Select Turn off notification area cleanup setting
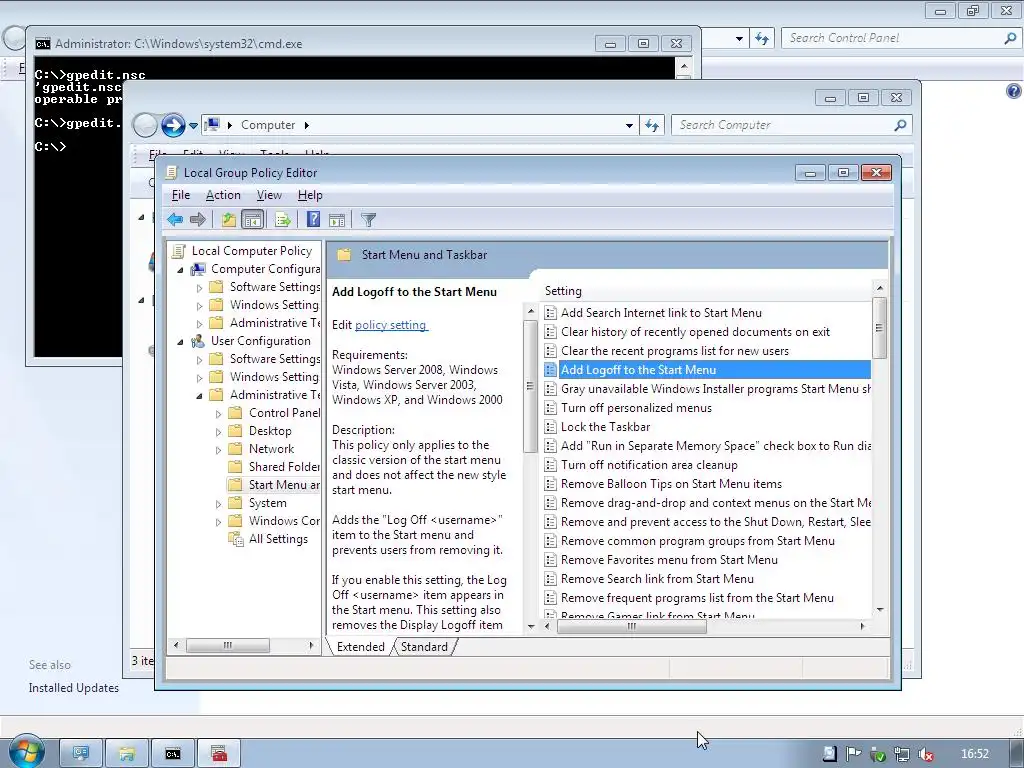 [649, 465]
